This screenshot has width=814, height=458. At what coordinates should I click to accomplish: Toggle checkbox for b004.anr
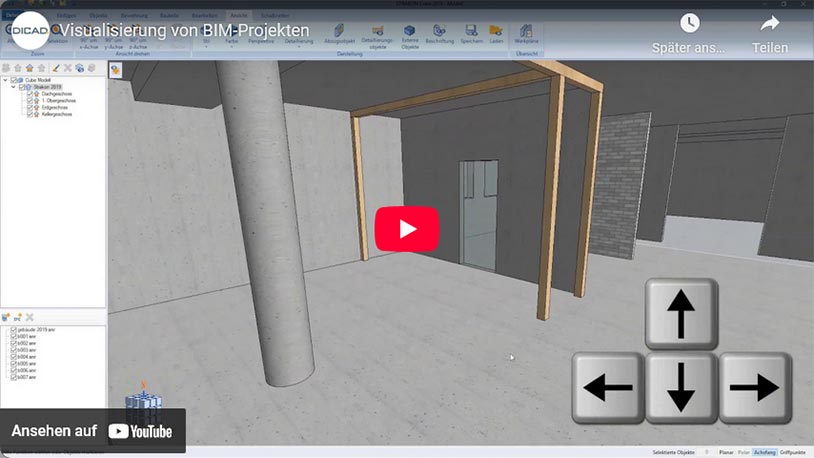click(x=13, y=357)
